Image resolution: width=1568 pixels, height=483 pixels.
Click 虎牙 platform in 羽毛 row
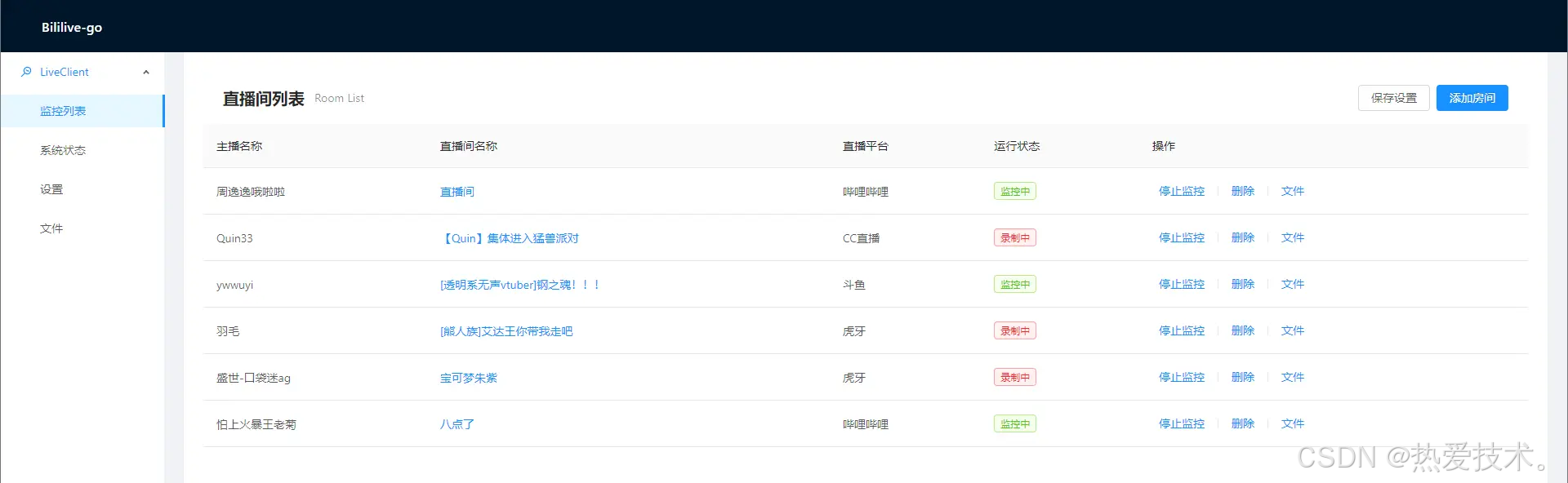click(x=854, y=331)
